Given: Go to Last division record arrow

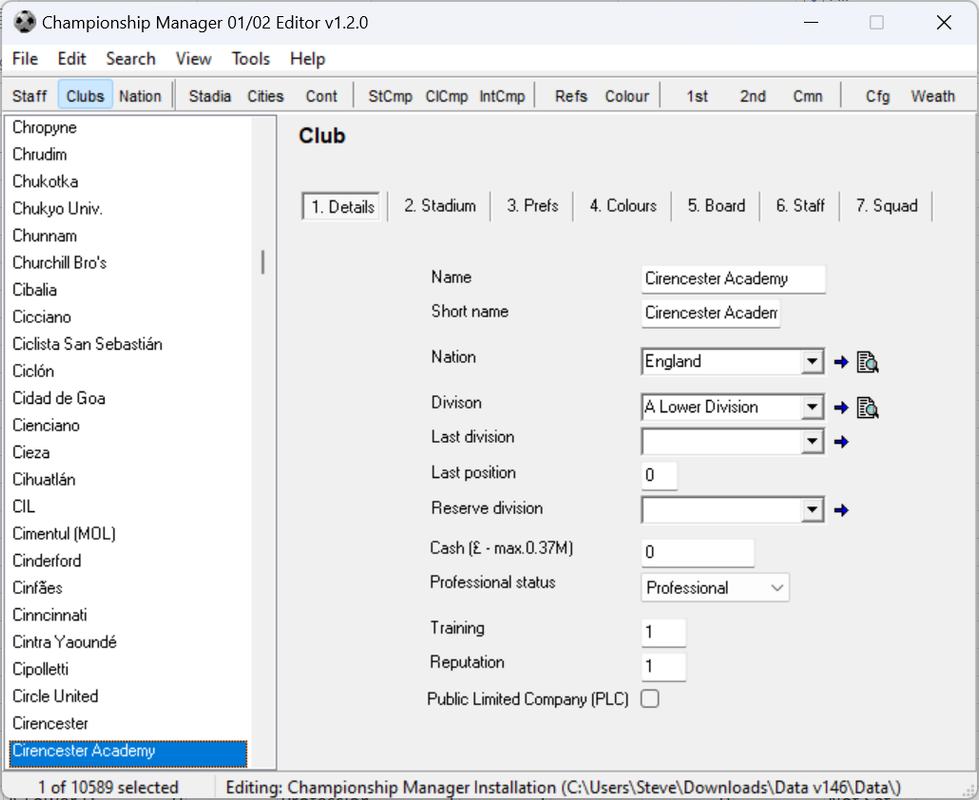Looking at the screenshot, I should 841,442.
